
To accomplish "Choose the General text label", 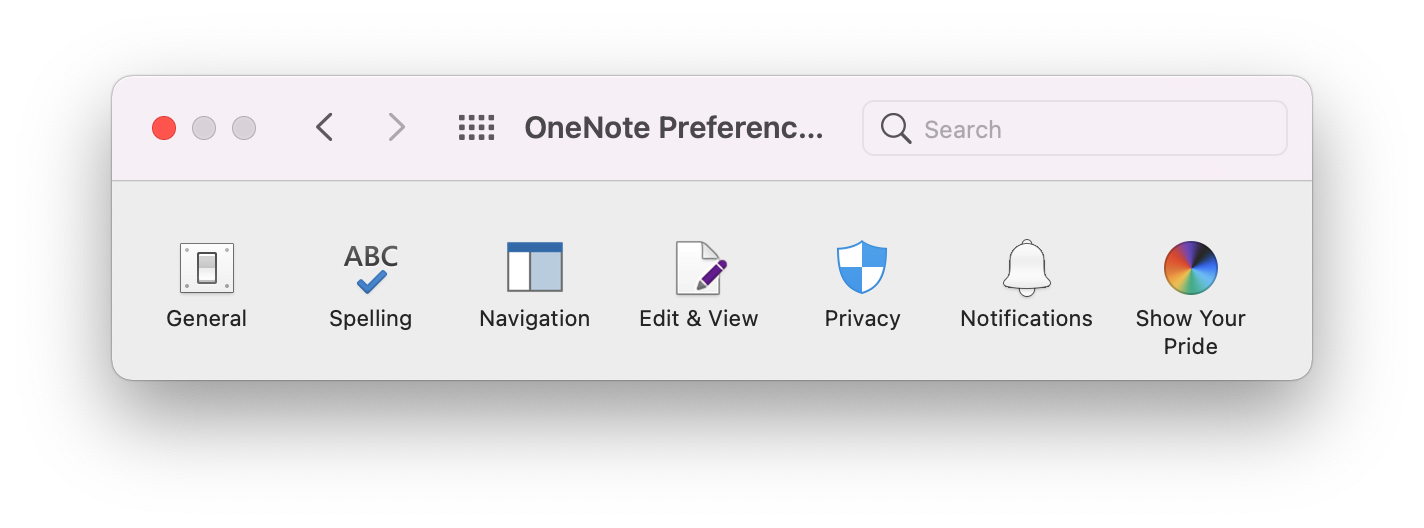I will coord(207,319).
